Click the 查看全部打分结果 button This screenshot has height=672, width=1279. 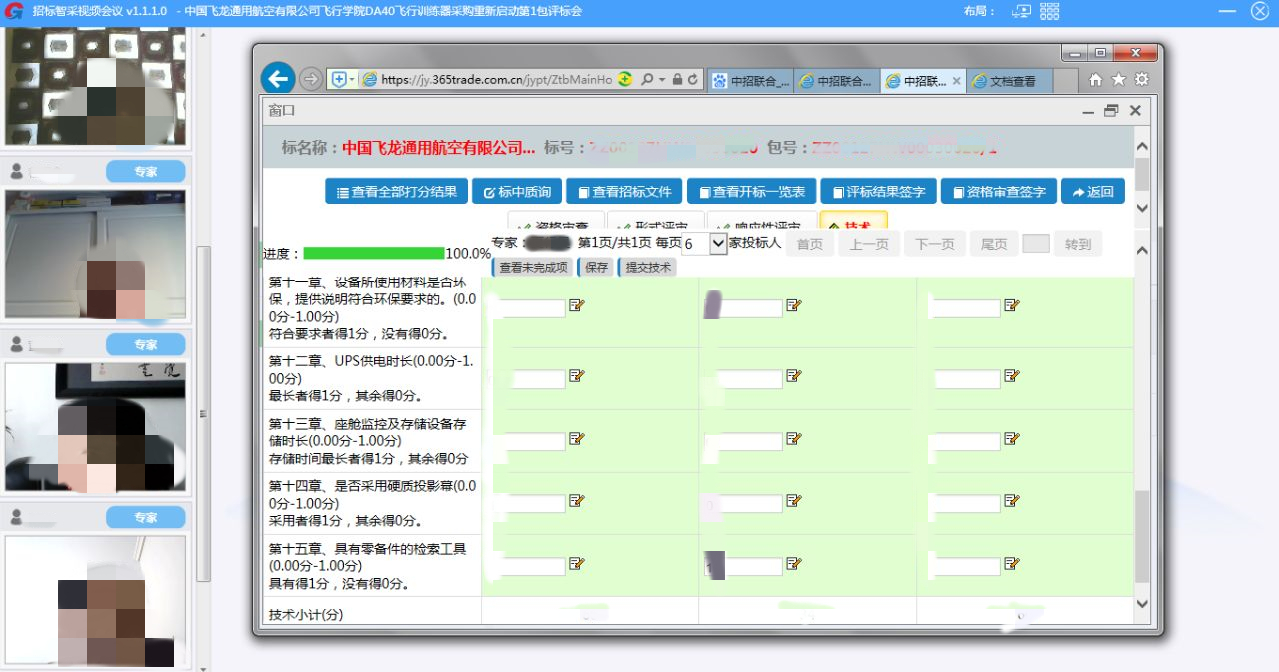pyautogui.click(x=396, y=192)
